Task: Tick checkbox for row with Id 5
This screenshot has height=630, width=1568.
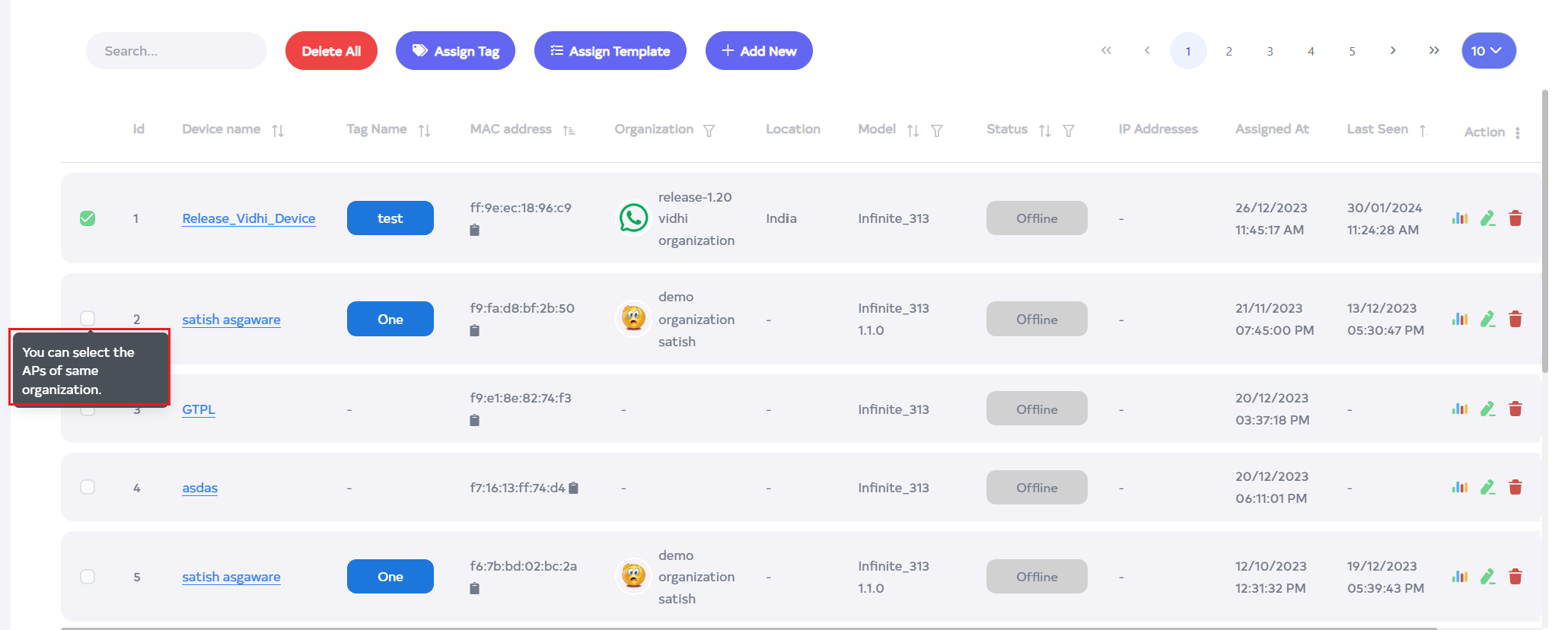Action: (88, 577)
